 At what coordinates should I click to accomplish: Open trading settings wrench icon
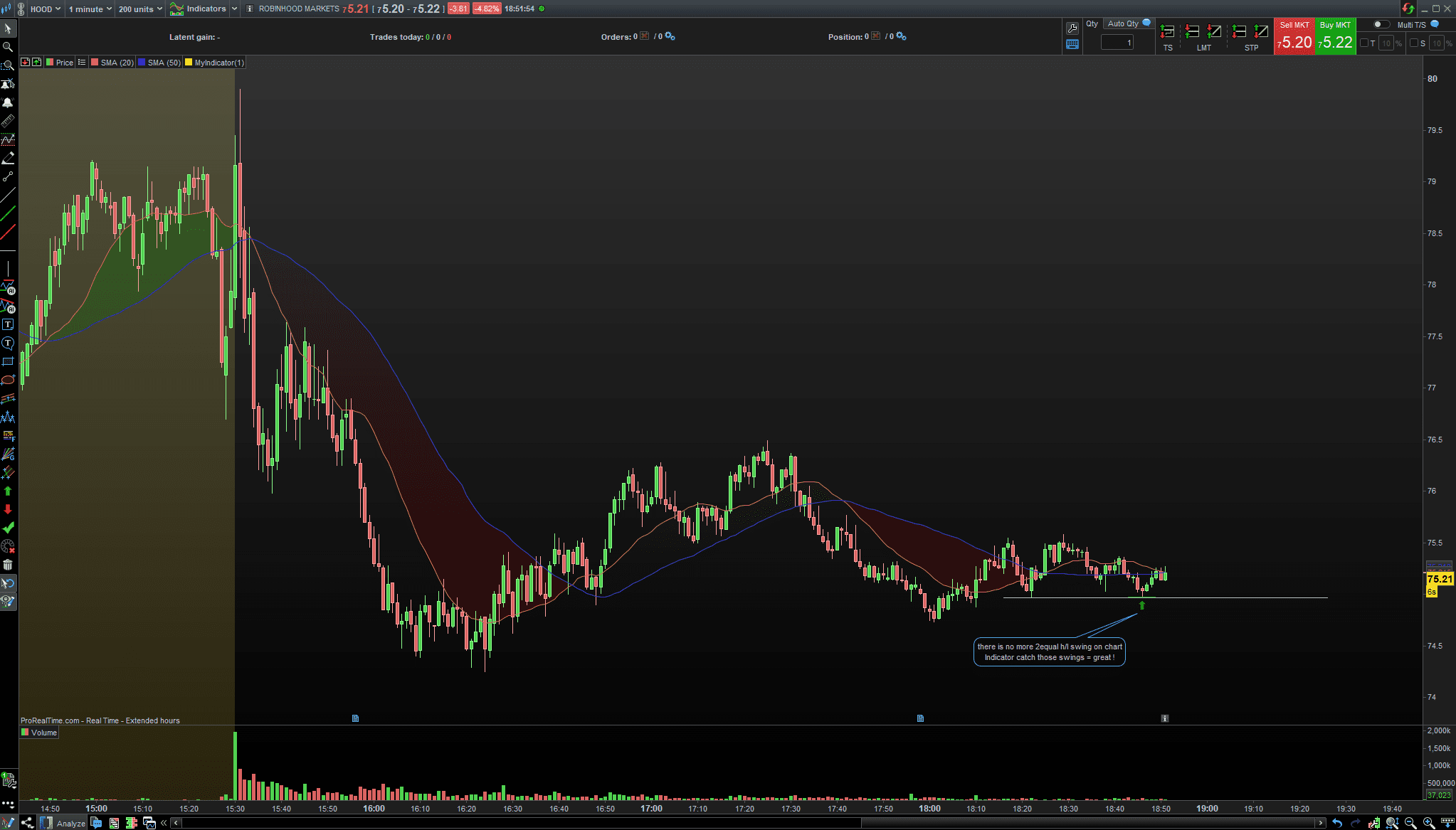tap(1072, 28)
